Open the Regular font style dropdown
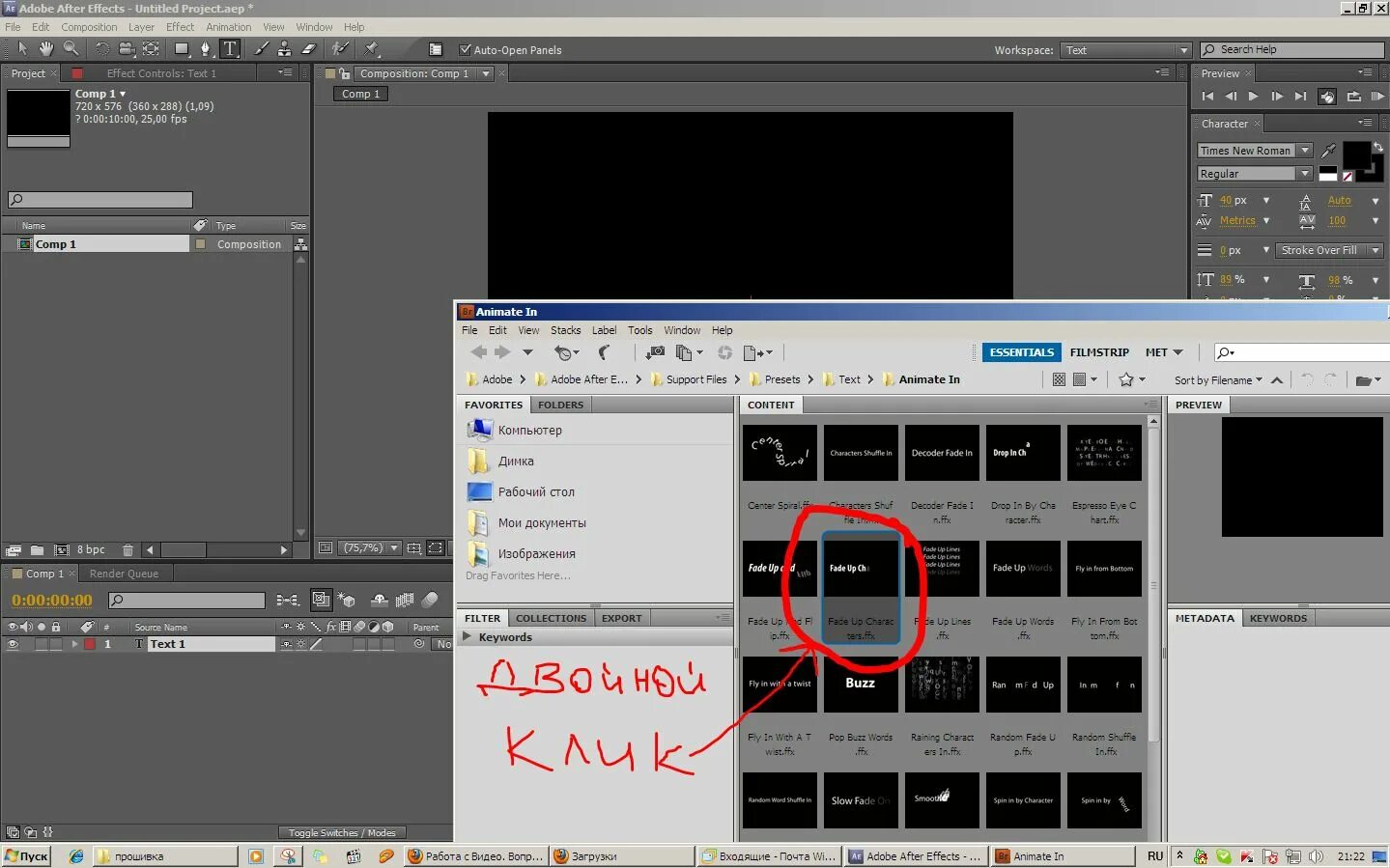 [x=1254, y=174]
